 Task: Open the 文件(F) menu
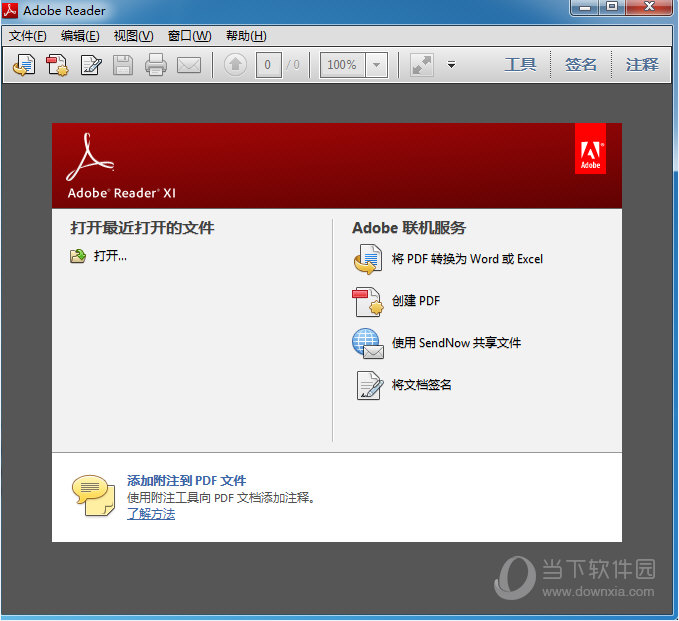28,36
